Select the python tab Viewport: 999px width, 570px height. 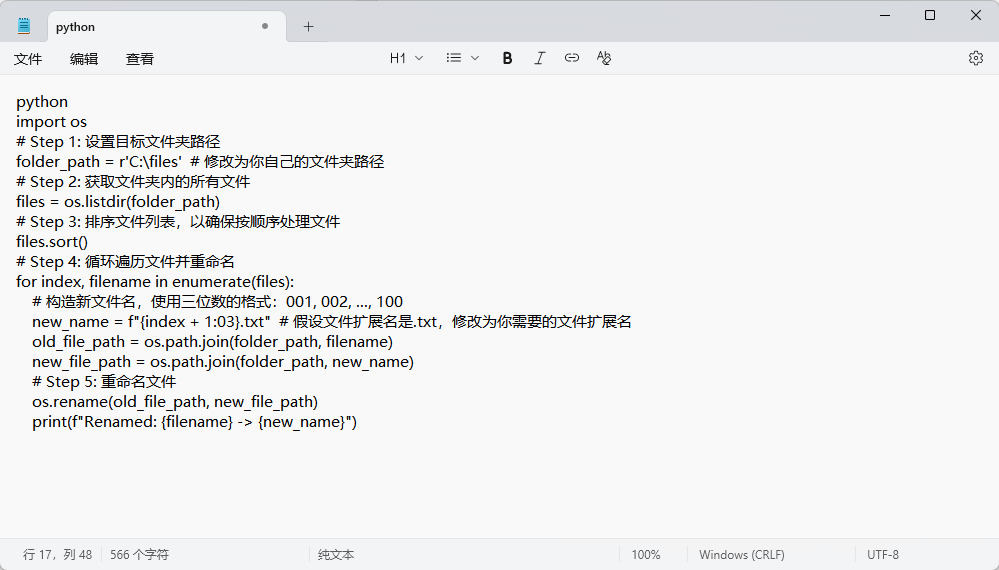pyautogui.click(x=166, y=27)
